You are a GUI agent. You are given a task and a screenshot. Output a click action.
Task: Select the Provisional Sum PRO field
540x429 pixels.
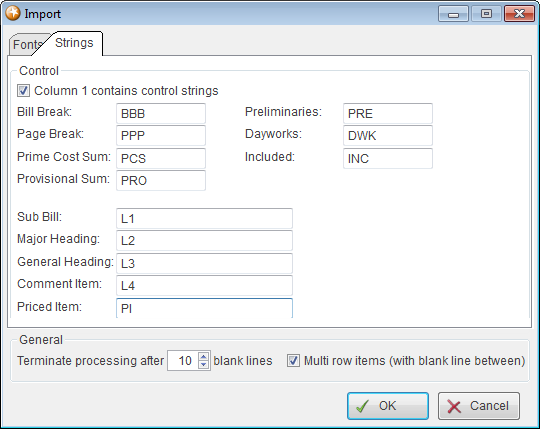[x=161, y=180]
